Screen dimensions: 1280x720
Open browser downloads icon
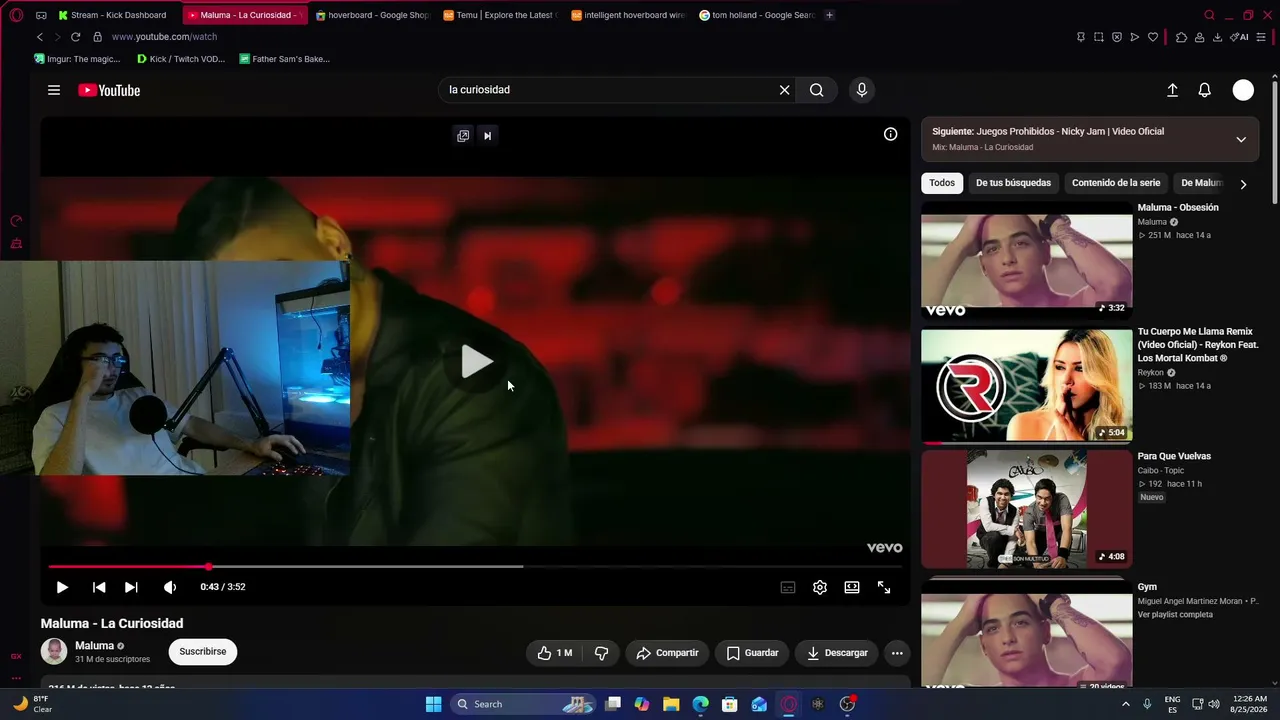(x=1217, y=37)
